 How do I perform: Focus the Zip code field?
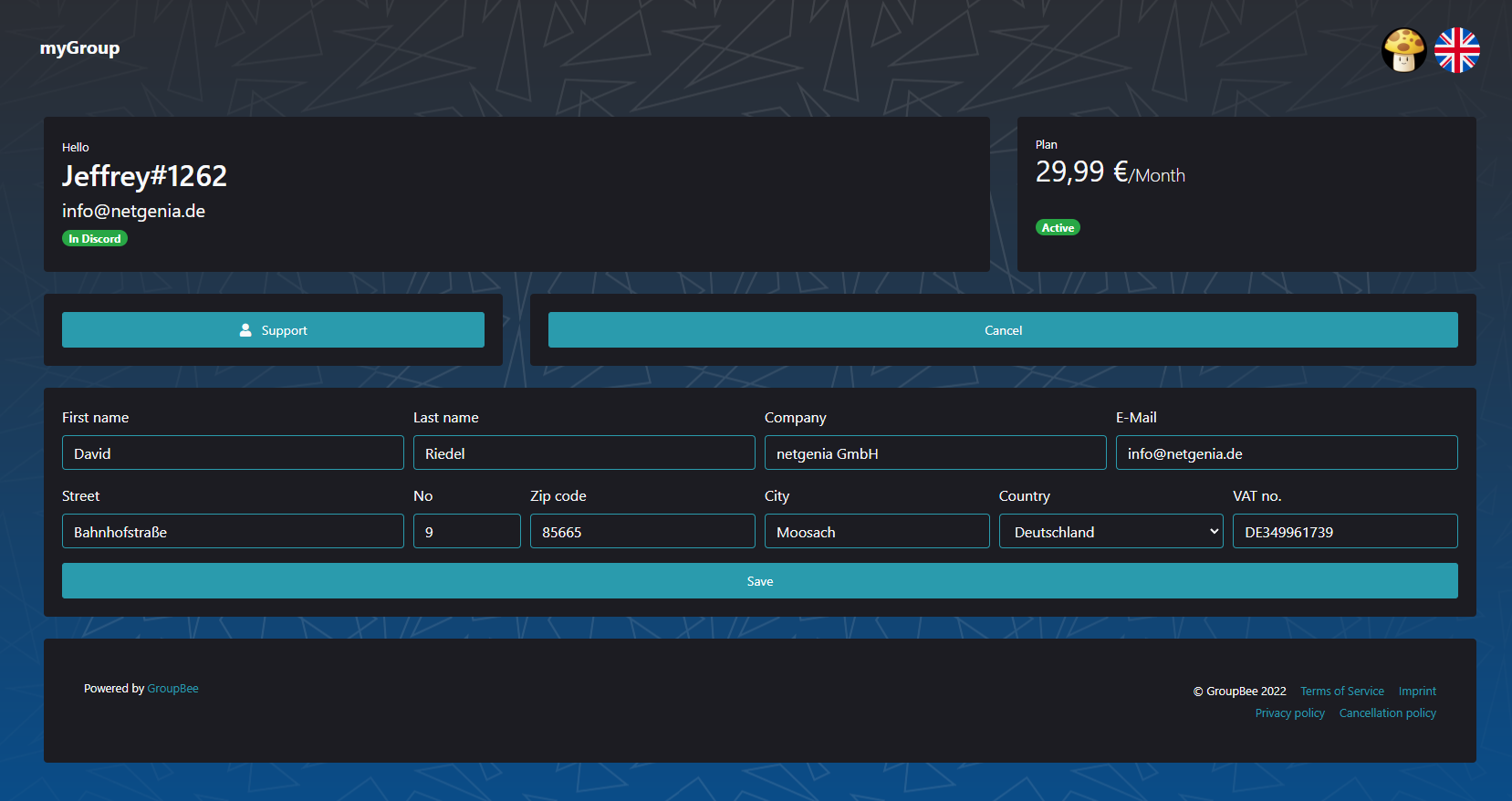[642, 532]
